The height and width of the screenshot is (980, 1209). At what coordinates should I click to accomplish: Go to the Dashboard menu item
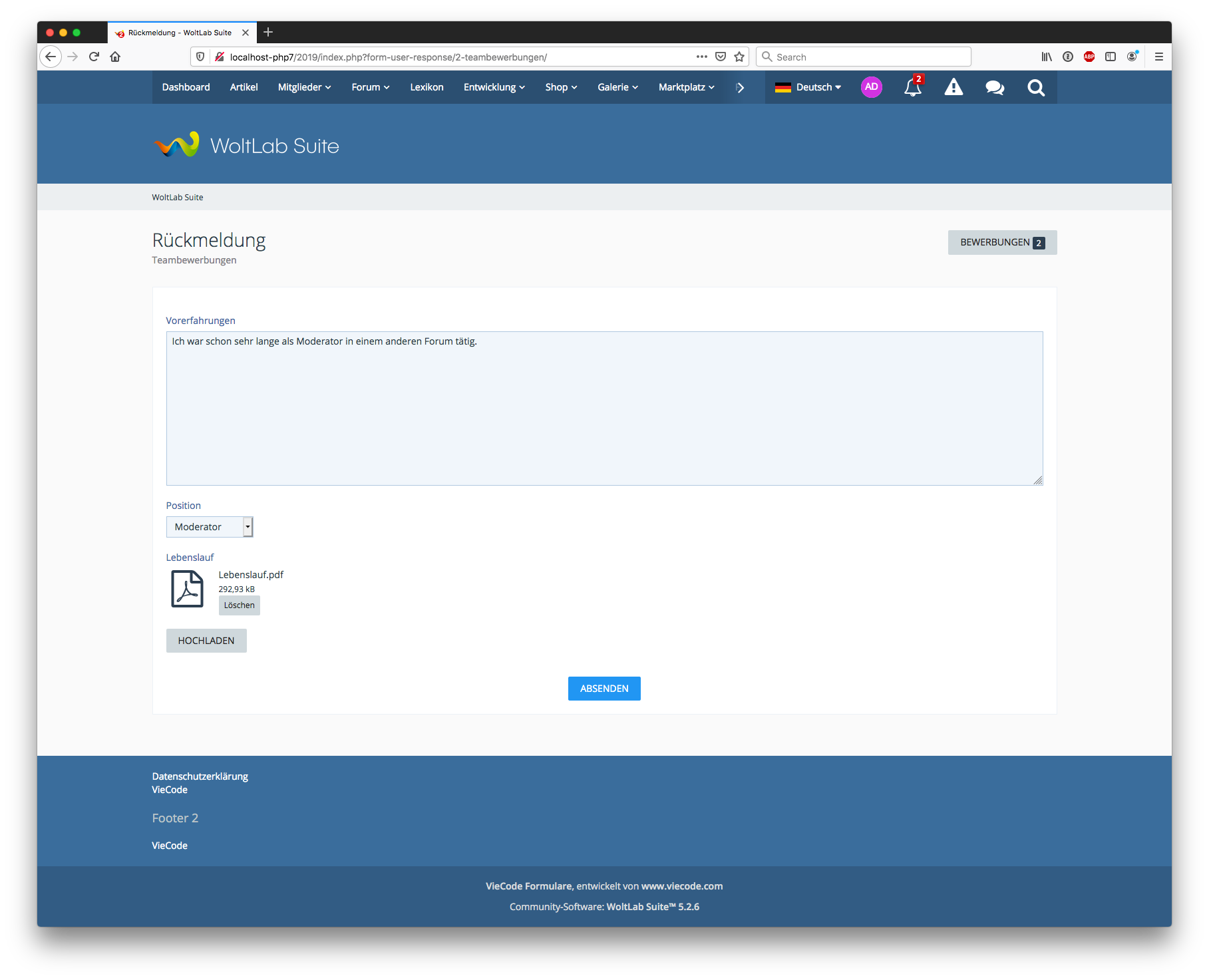tap(186, 87)
